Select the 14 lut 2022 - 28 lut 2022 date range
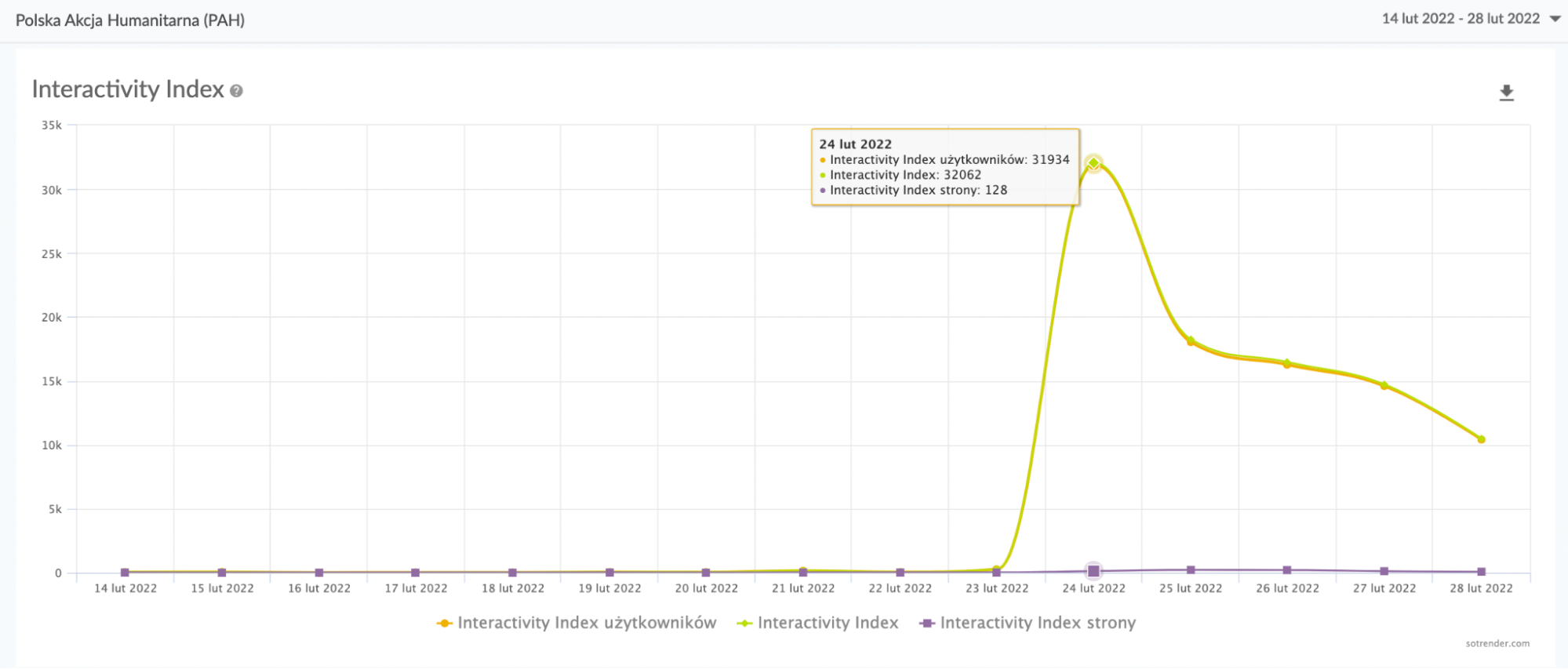 [x=1461, y=19]
